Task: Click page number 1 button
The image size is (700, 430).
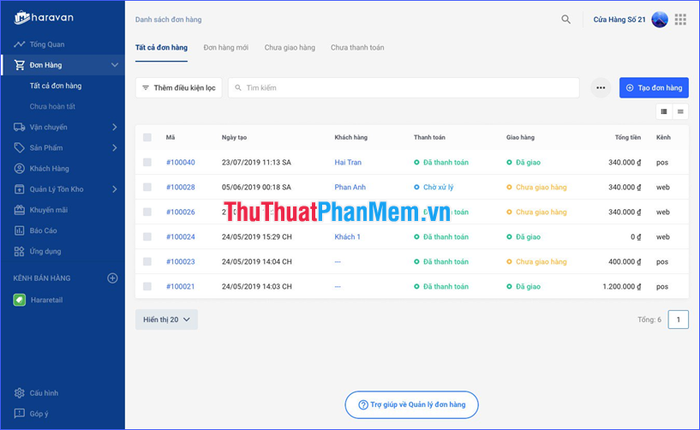Action: pos(678,319)
